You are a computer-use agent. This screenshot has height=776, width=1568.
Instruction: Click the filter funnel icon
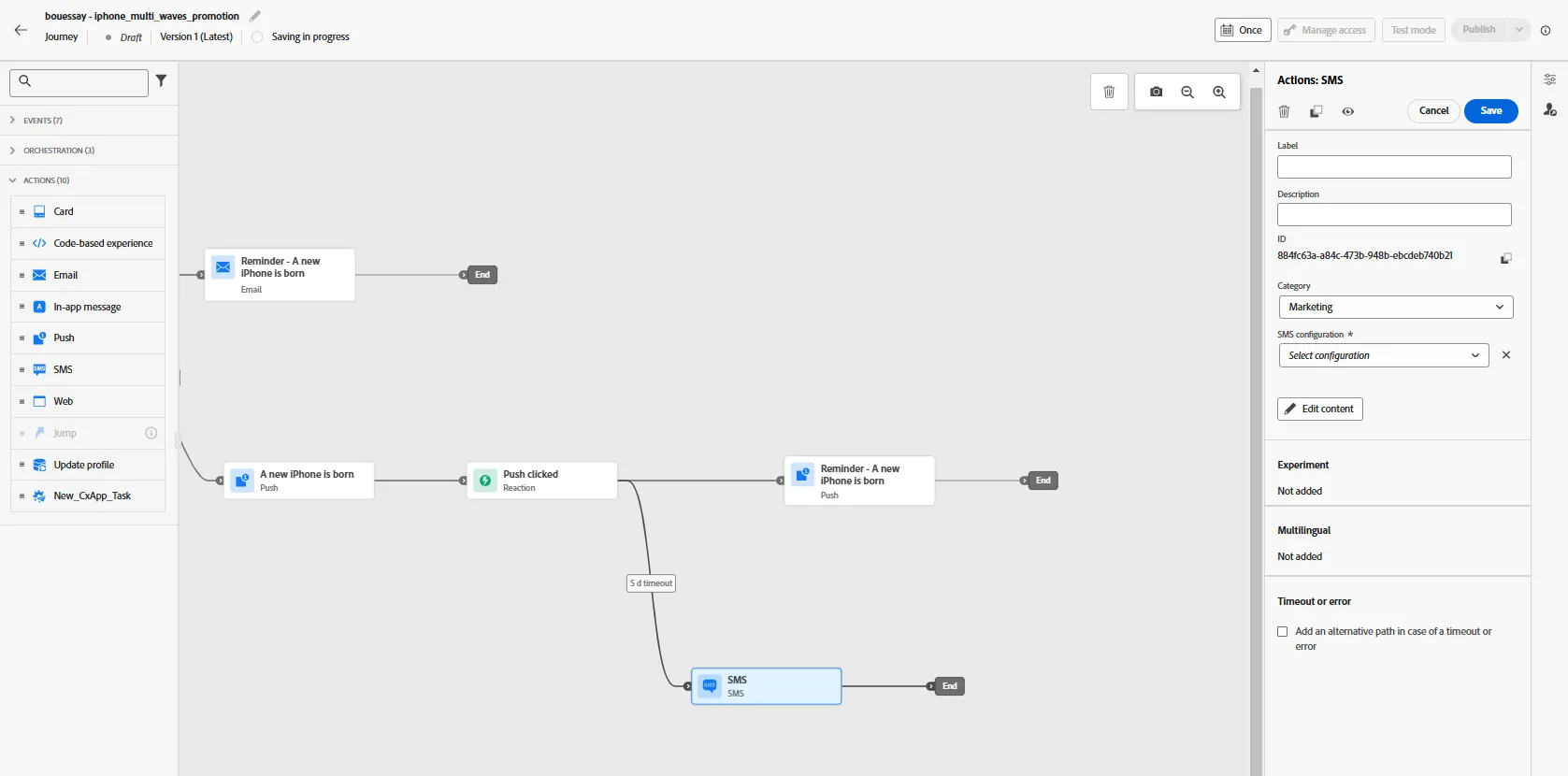161,81
